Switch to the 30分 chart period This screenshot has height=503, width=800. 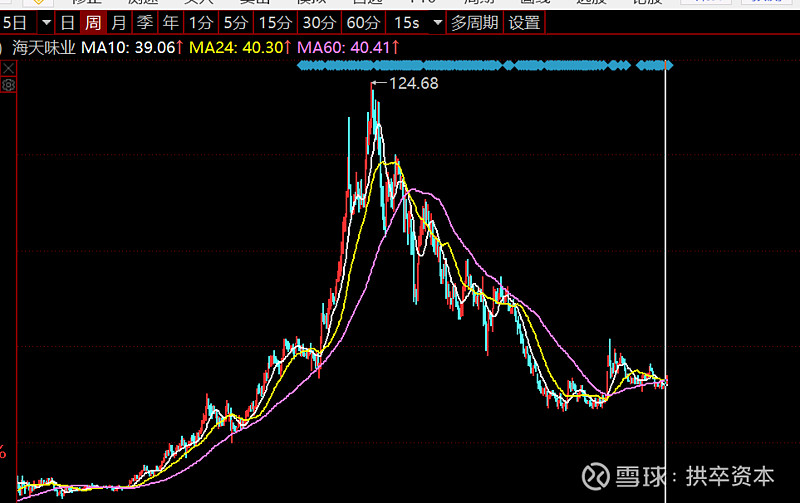(x=319, y=23)
